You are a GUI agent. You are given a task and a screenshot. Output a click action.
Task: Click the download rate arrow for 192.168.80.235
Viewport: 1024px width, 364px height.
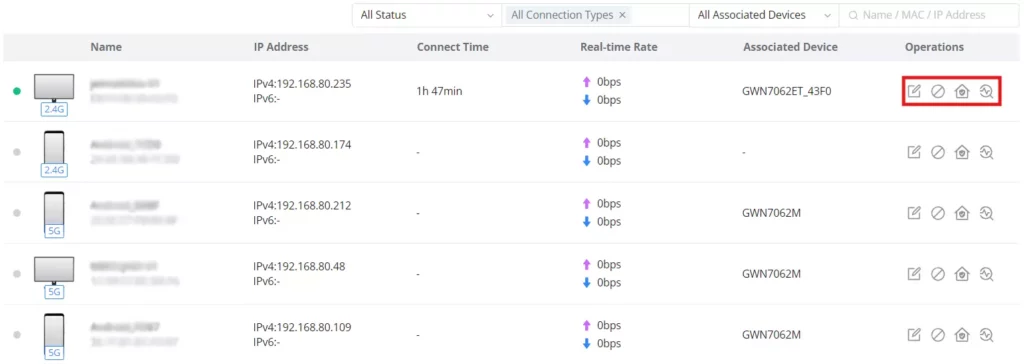(x=586, y=100)
